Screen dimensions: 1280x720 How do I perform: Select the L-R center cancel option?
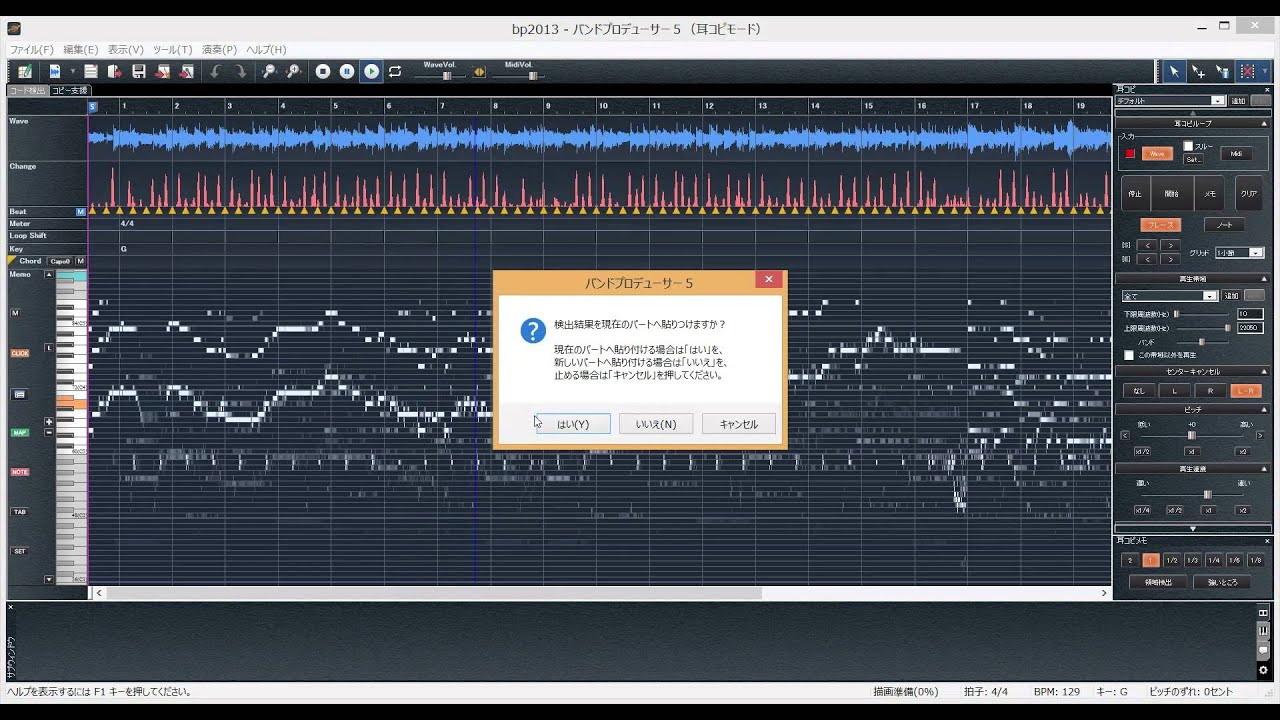pos(1246,391)
